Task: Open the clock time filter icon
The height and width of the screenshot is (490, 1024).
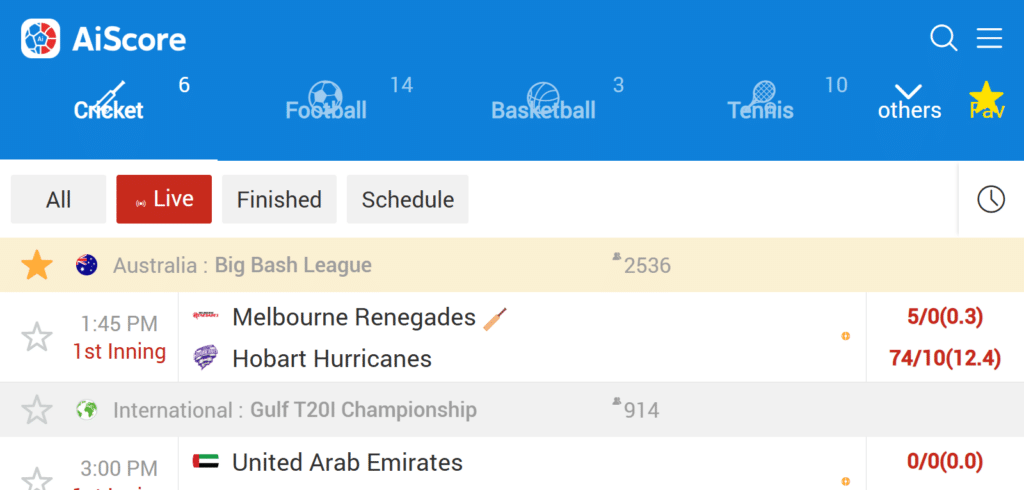Action: pyautogui.click(x=991, y=199)
